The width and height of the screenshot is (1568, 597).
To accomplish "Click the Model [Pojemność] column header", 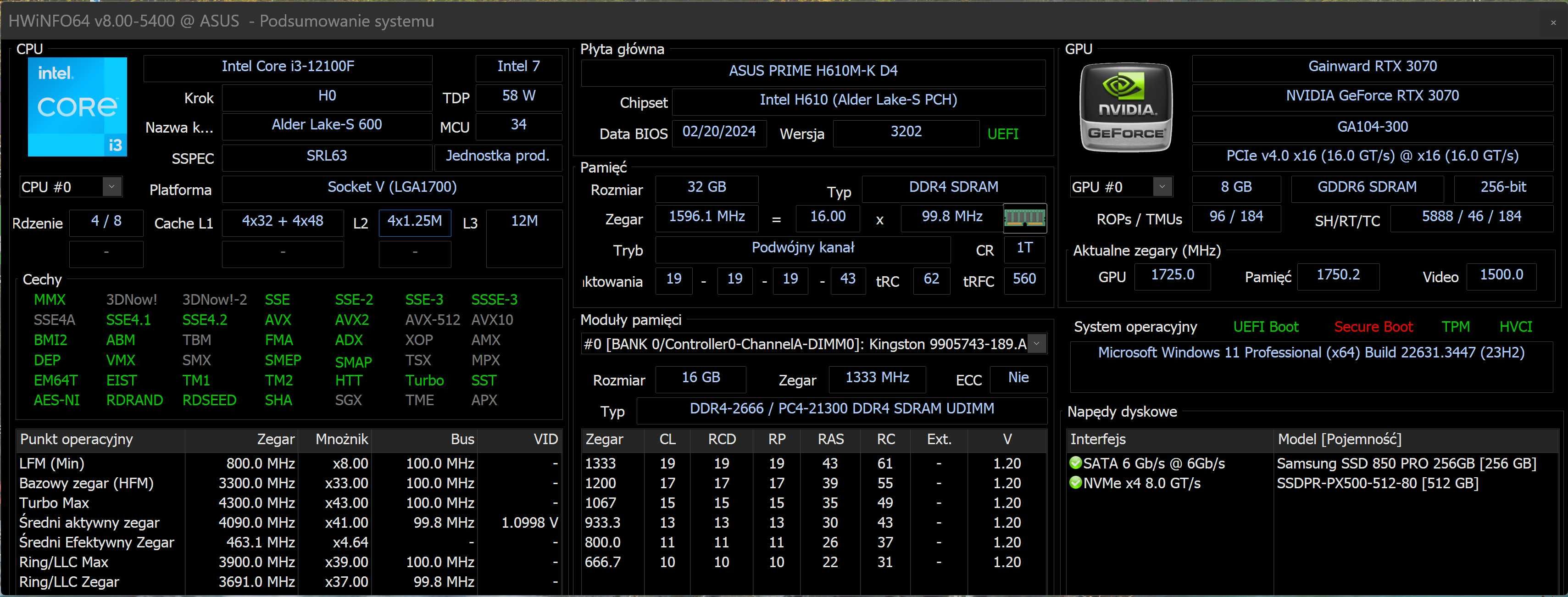I will point(1416,440).
